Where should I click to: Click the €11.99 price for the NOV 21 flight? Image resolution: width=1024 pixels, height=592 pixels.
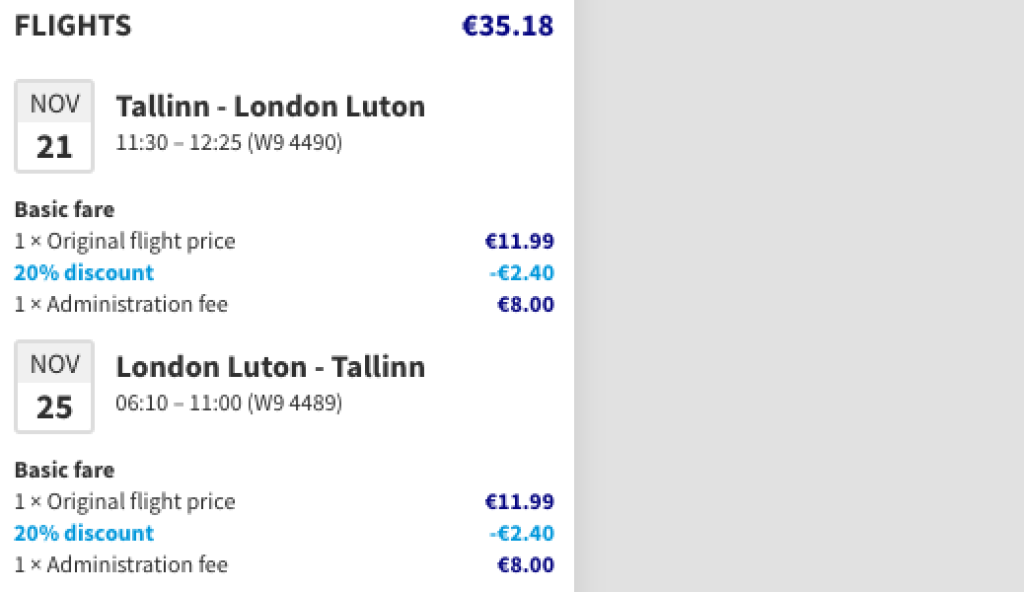click(519, 241)
